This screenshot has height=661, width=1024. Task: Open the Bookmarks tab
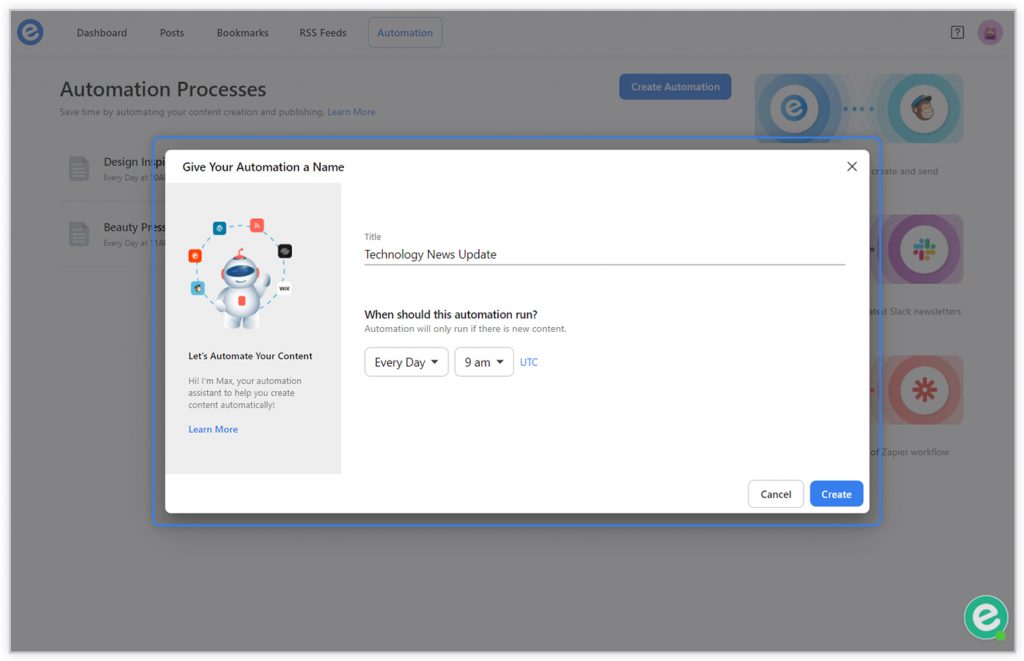point(242,33)
